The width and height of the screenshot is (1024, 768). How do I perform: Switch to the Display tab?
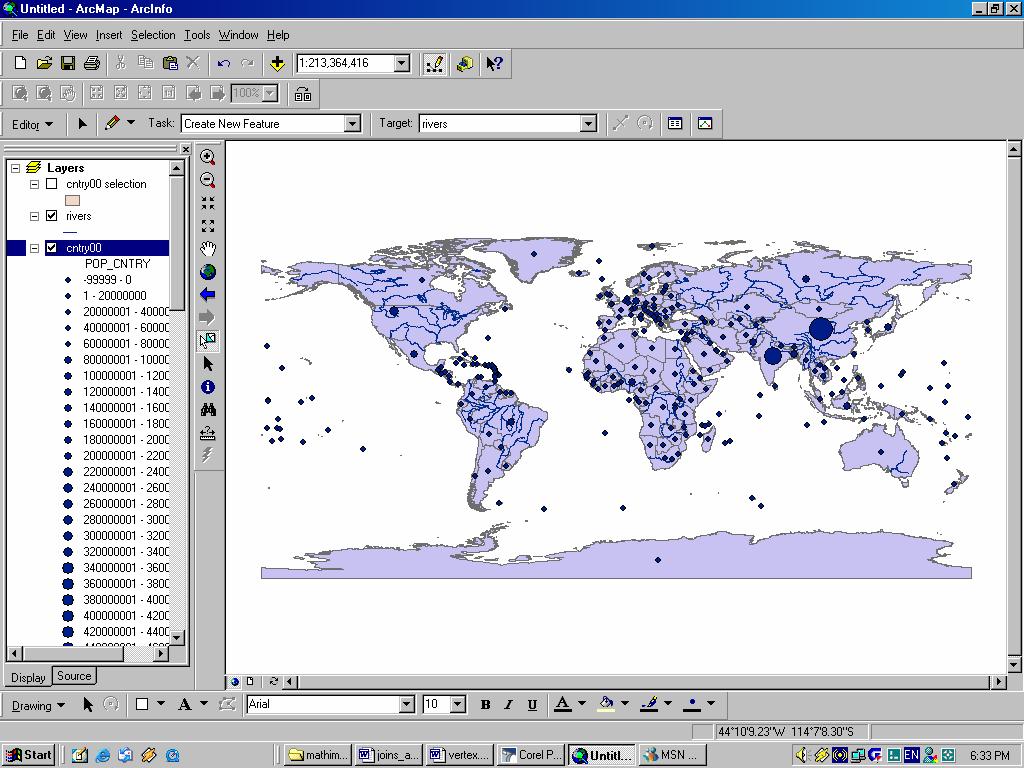pos(28,677)
